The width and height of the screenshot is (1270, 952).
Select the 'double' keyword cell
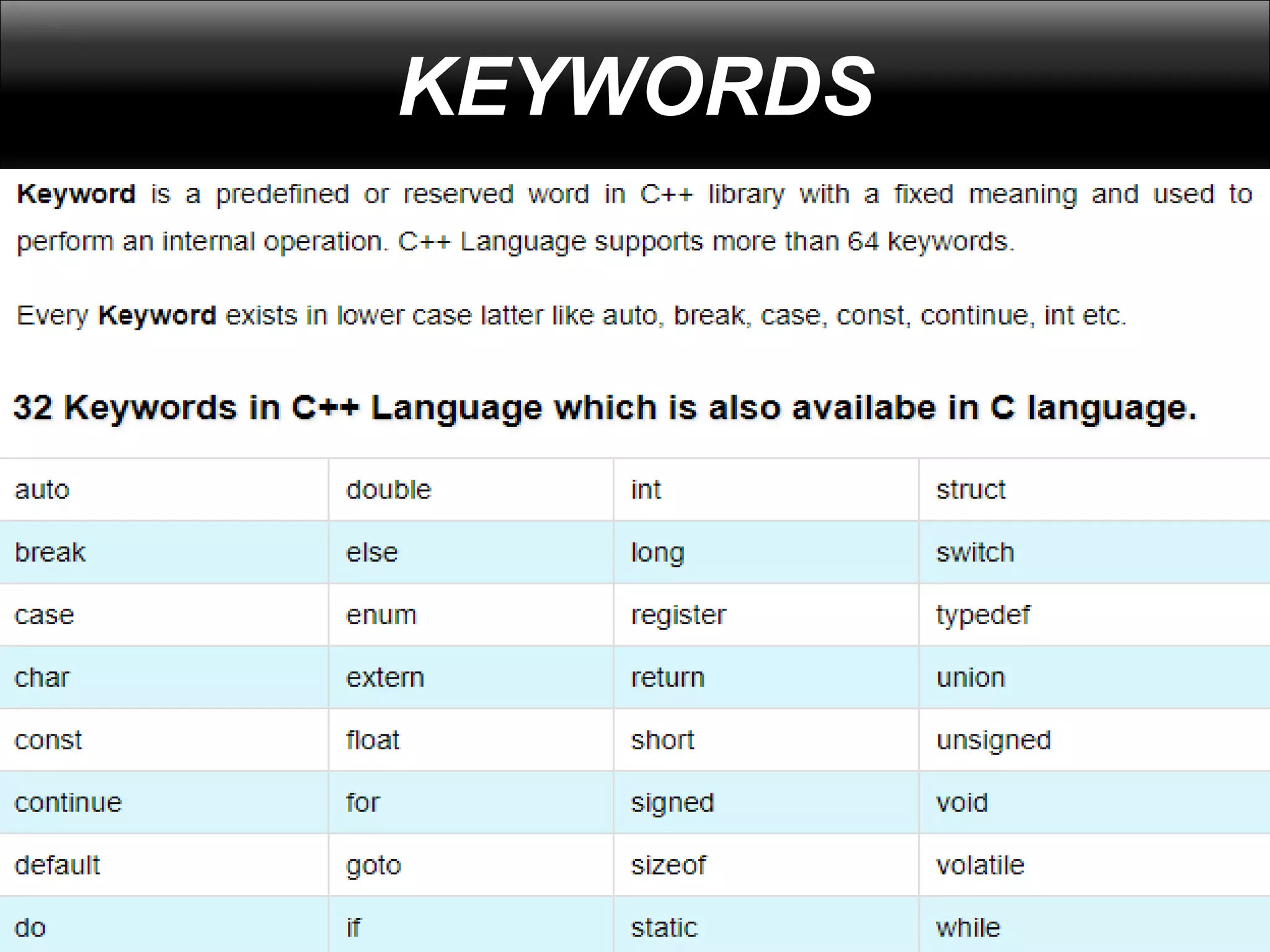click(x=388, y=490)
